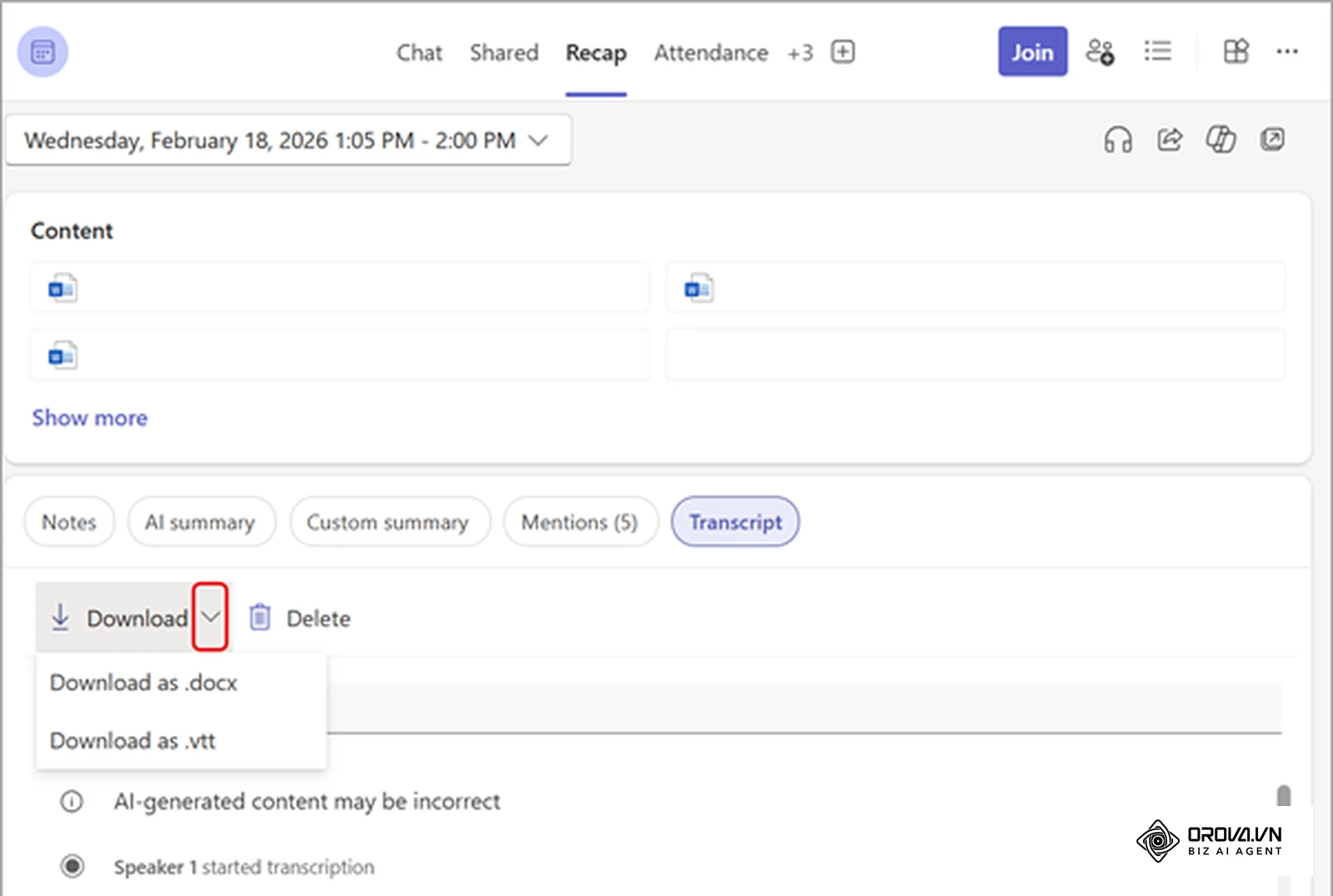
Task: Click the info icon beside the AI-generated notice
Action: (x=72, y=801)
